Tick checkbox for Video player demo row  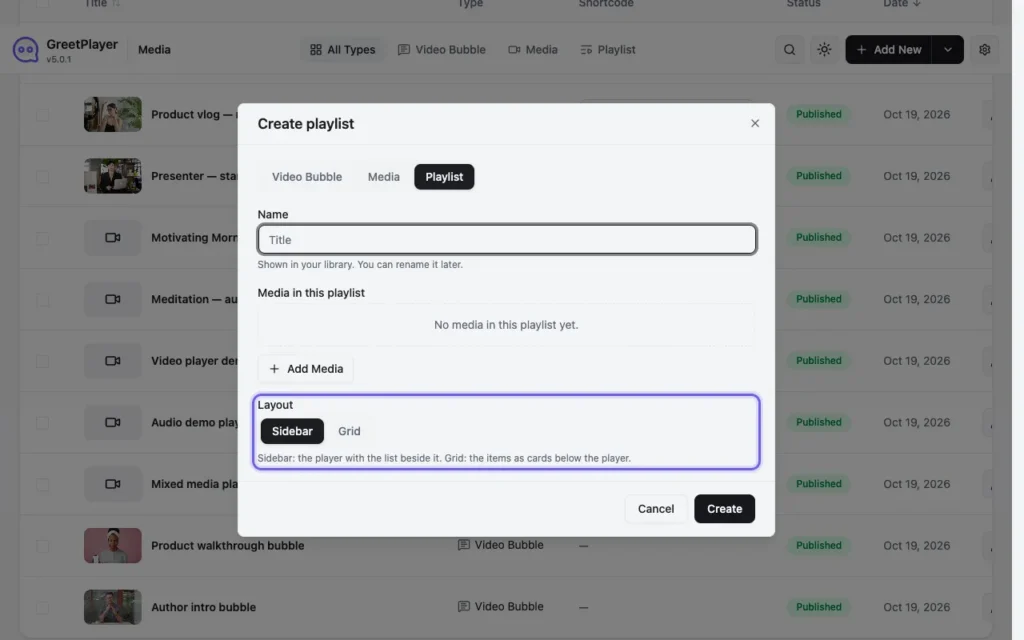point(42,361)
